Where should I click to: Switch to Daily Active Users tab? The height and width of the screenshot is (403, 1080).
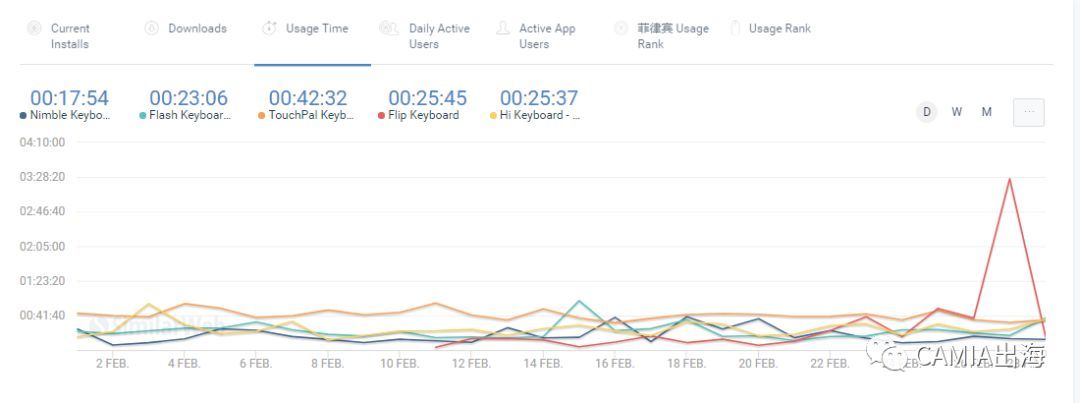(439, 36)
